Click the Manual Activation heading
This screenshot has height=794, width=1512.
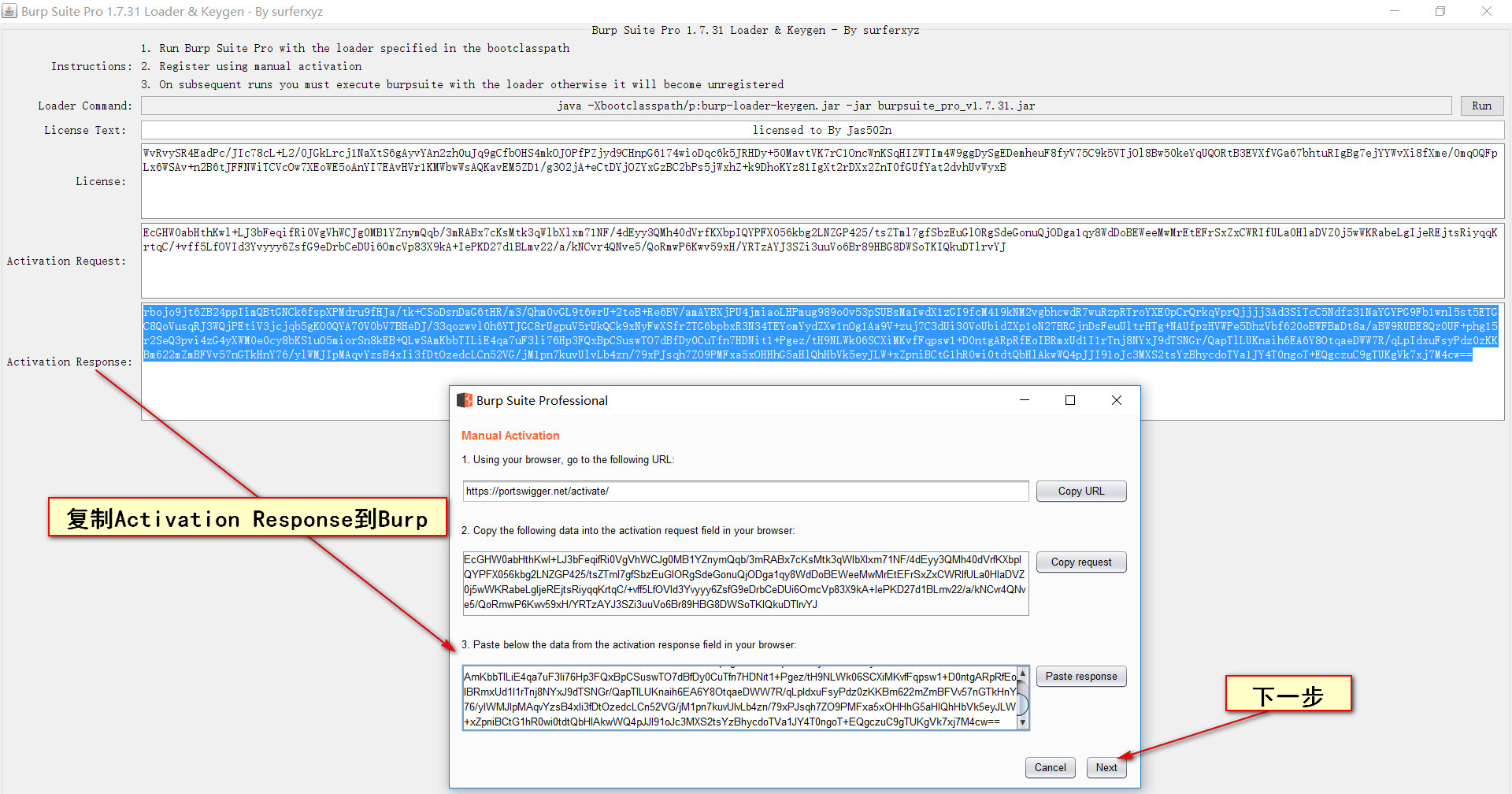pos(510,436)
